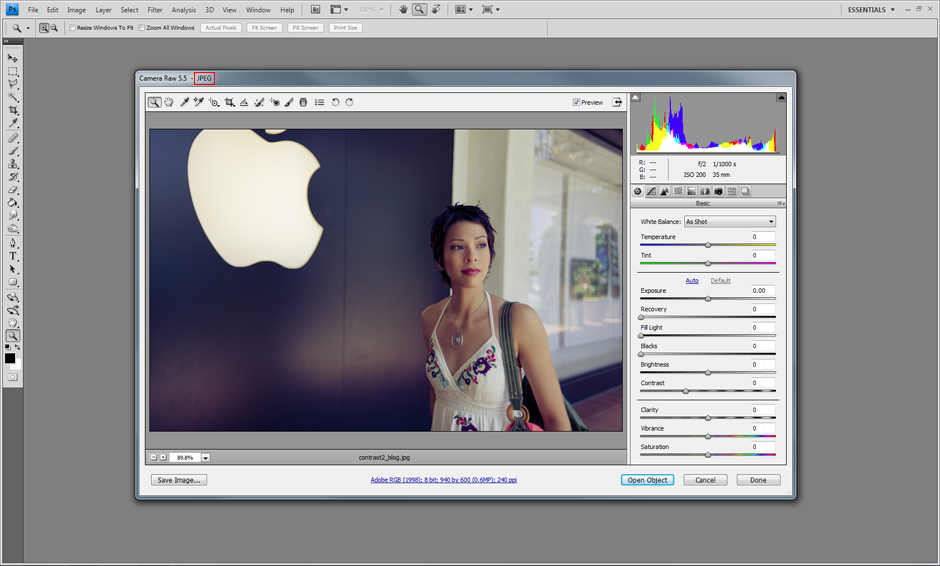Open the Split Toning tab
Viewport: 940px width, 566px height.
pos(691,191)
